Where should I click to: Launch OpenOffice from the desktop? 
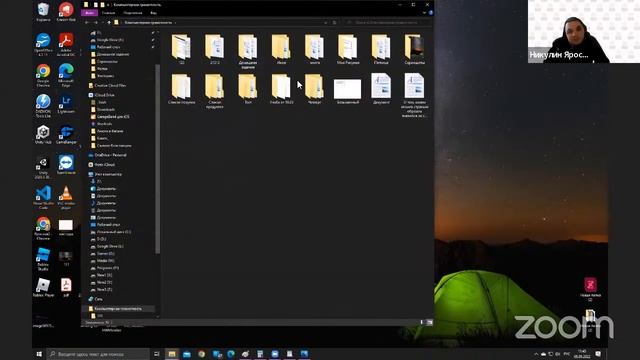[x=43, y=44]
